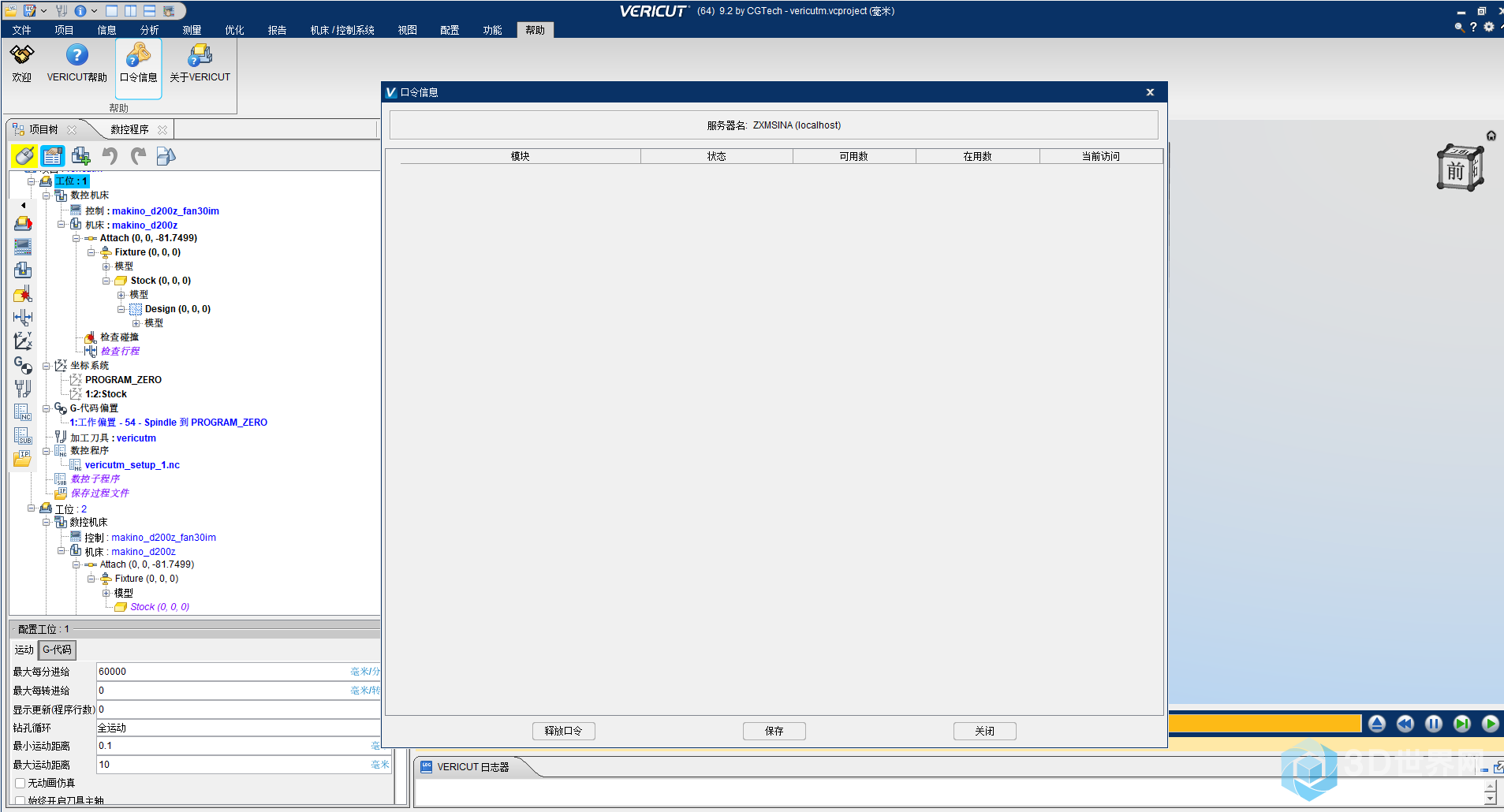The width and height of the screenshot is (1504, 812).
Task: Click the pause simulation button
Action: pos(1433,724)
